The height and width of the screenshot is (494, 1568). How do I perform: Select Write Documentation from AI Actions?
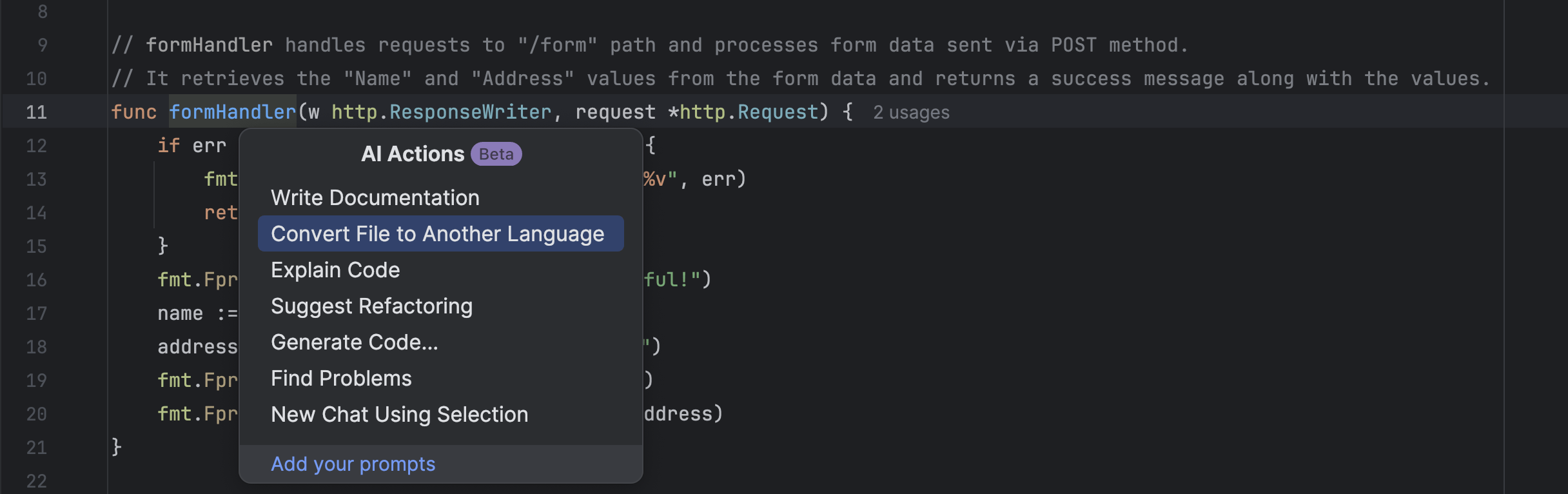coord(375,198)
